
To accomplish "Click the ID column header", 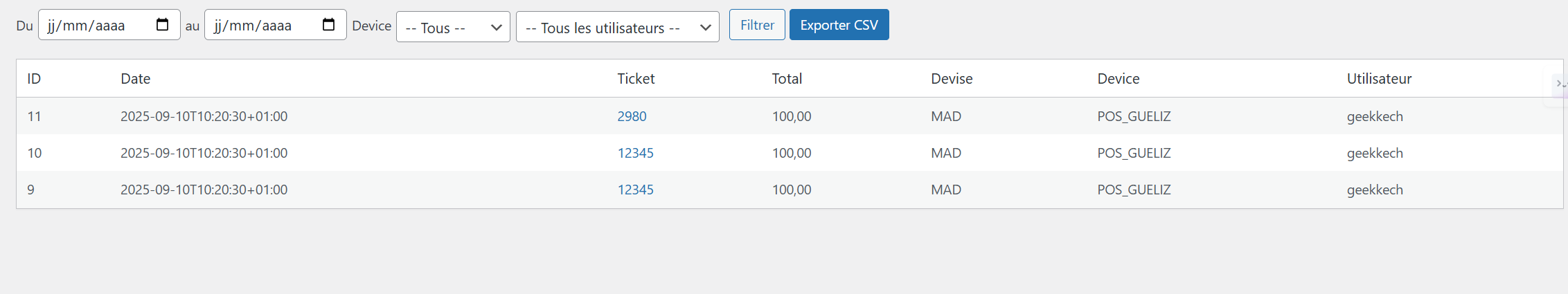I will [34, 79].
